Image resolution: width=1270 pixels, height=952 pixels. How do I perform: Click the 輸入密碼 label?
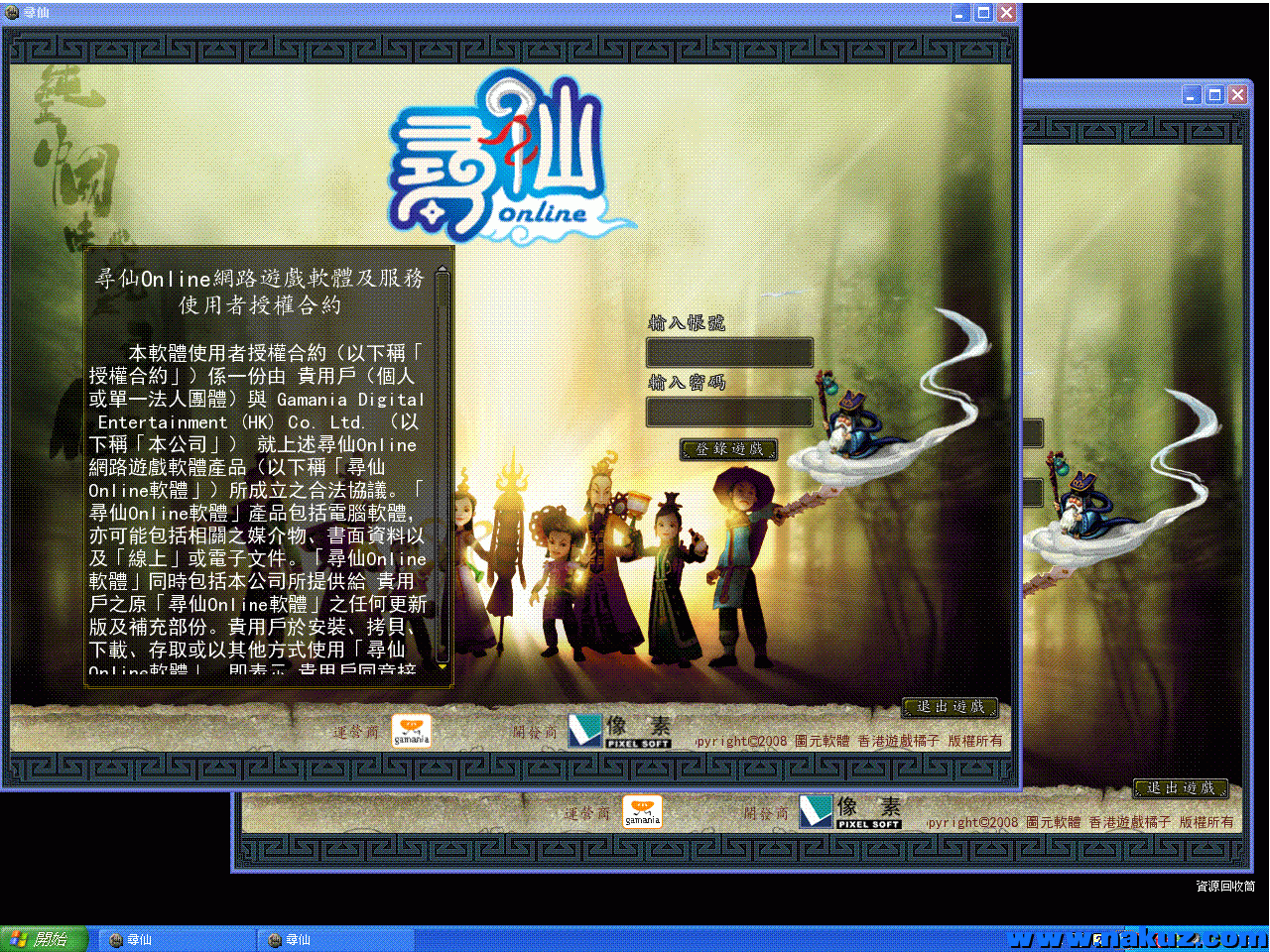click(687, 383)
